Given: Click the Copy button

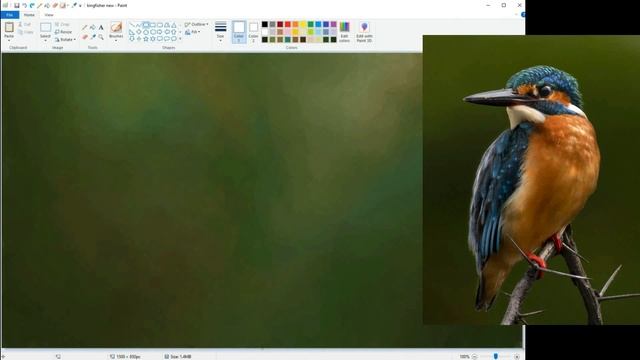Looking at the screenshot, I should click(x=26, y=32).
